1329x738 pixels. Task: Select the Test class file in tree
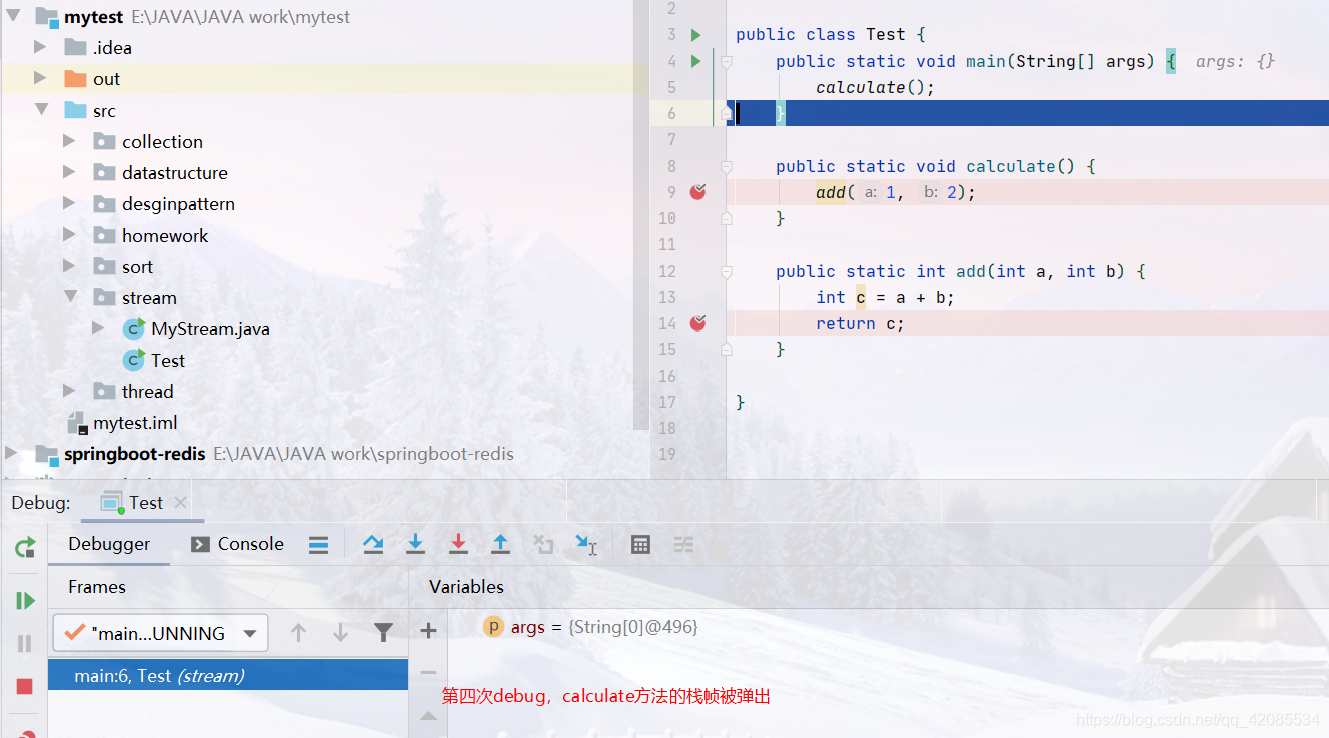[168, 360]
